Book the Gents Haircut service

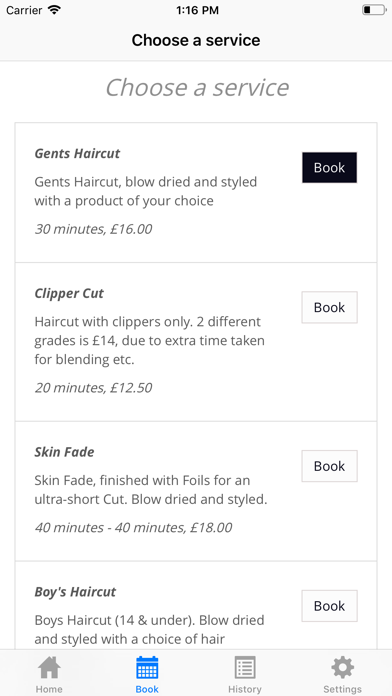329,167
